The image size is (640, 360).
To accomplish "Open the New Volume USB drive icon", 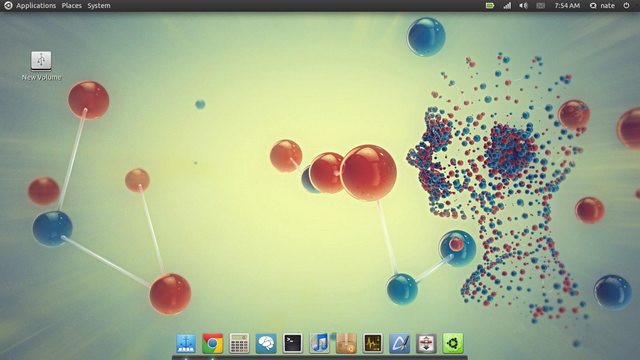I will click(x=41, y=61).
